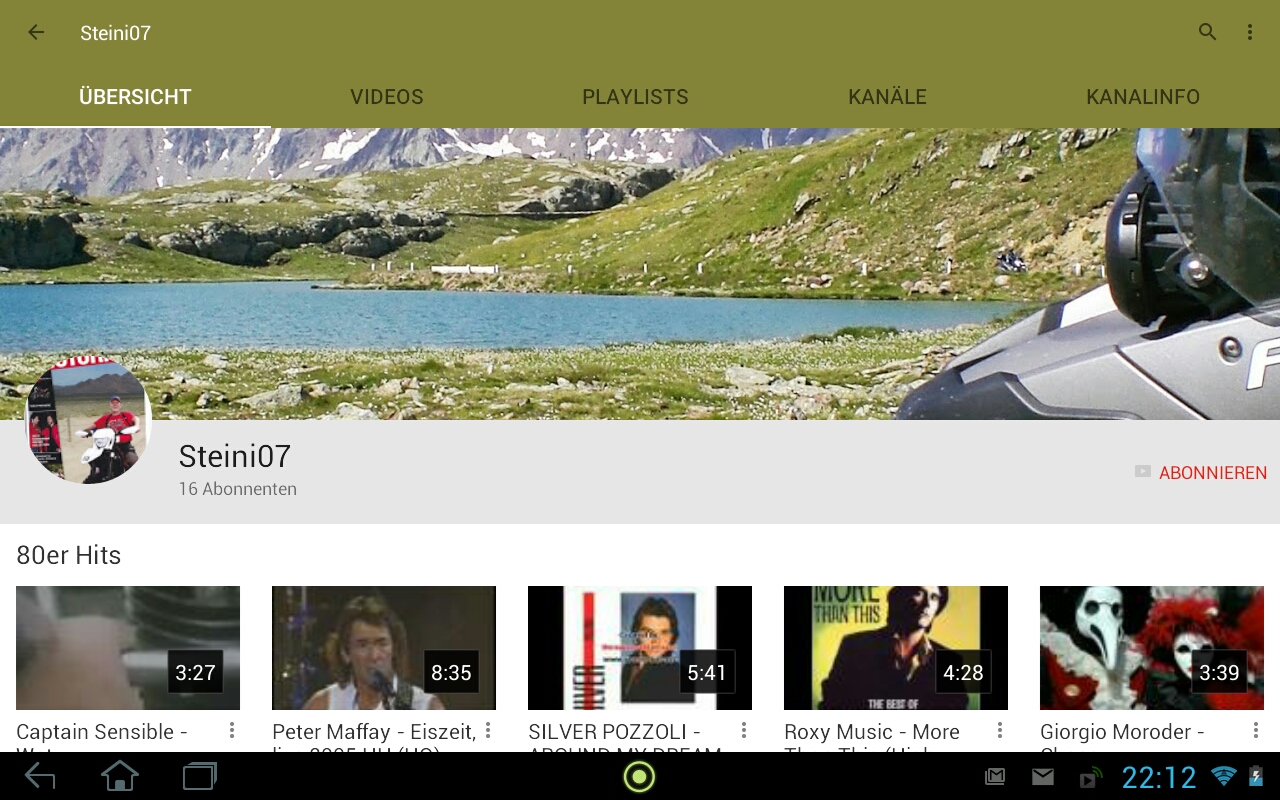The width and height of the screenshot is (1280, 800).
Task: Play the Captain Sensible video thumbnail
Action: point(128,648)
